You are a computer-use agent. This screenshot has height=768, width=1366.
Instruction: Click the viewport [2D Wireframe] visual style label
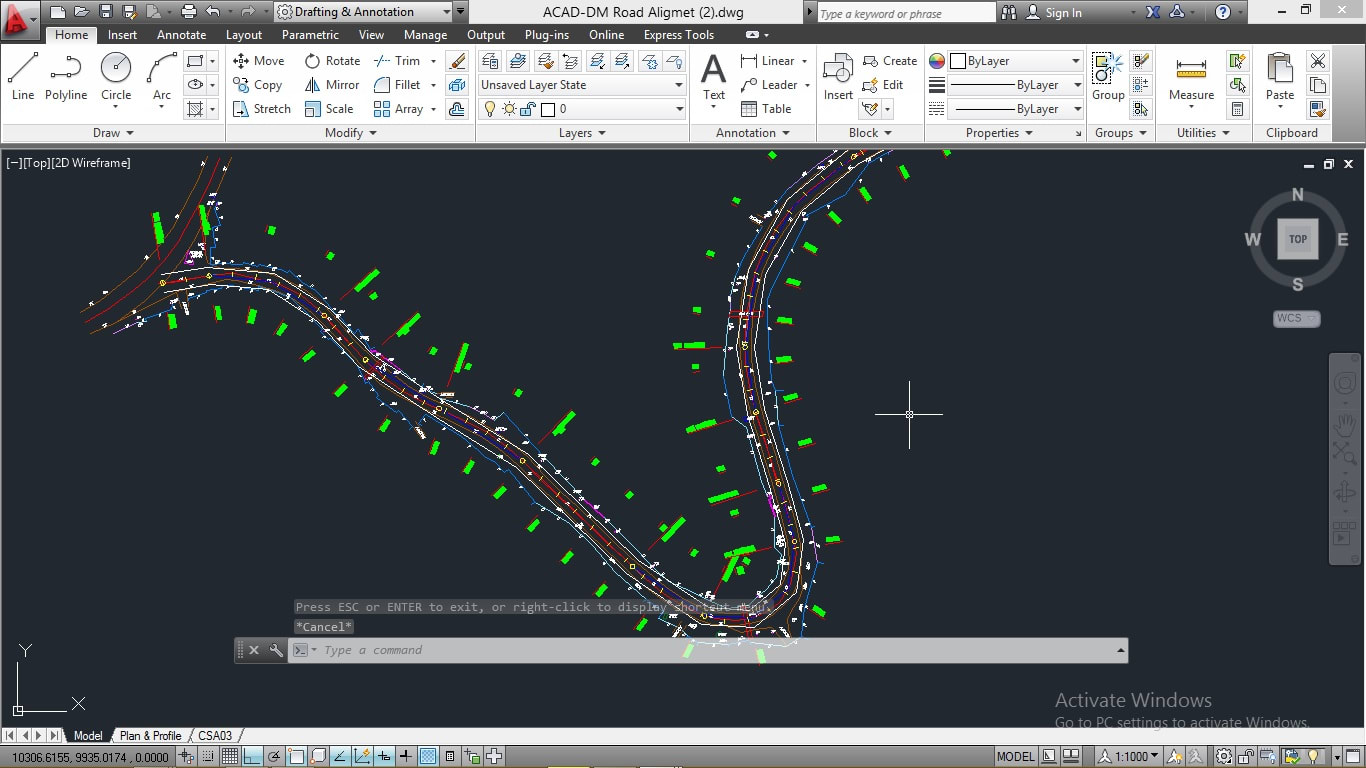click(91, 163)
